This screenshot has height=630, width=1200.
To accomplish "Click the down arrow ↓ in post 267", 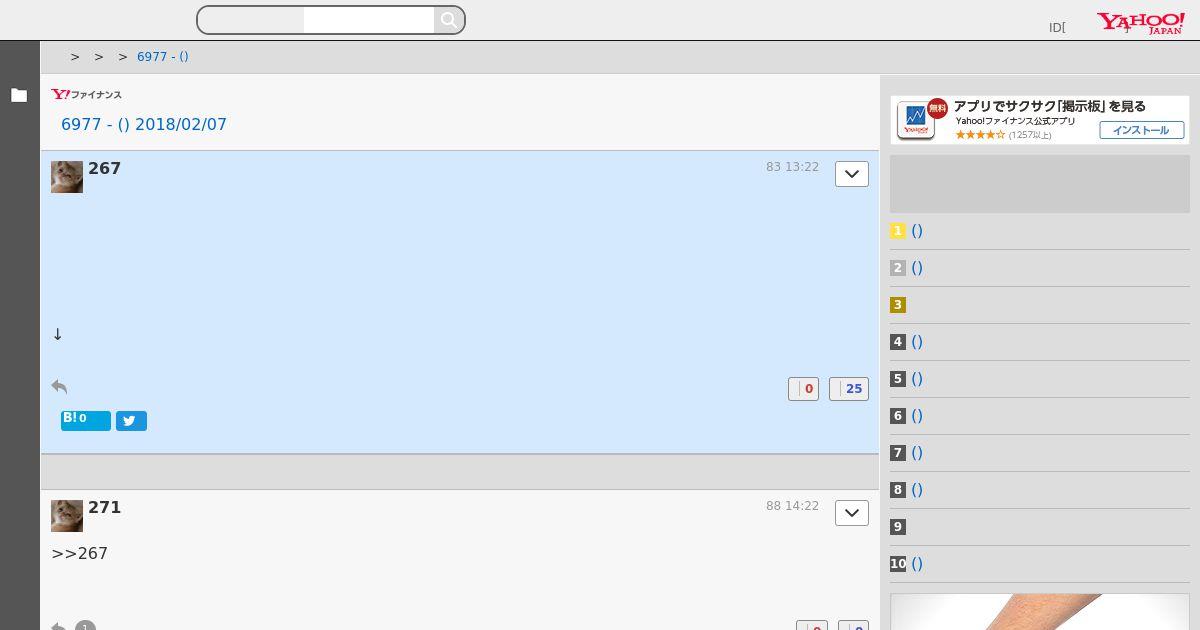I will [58, 334].
